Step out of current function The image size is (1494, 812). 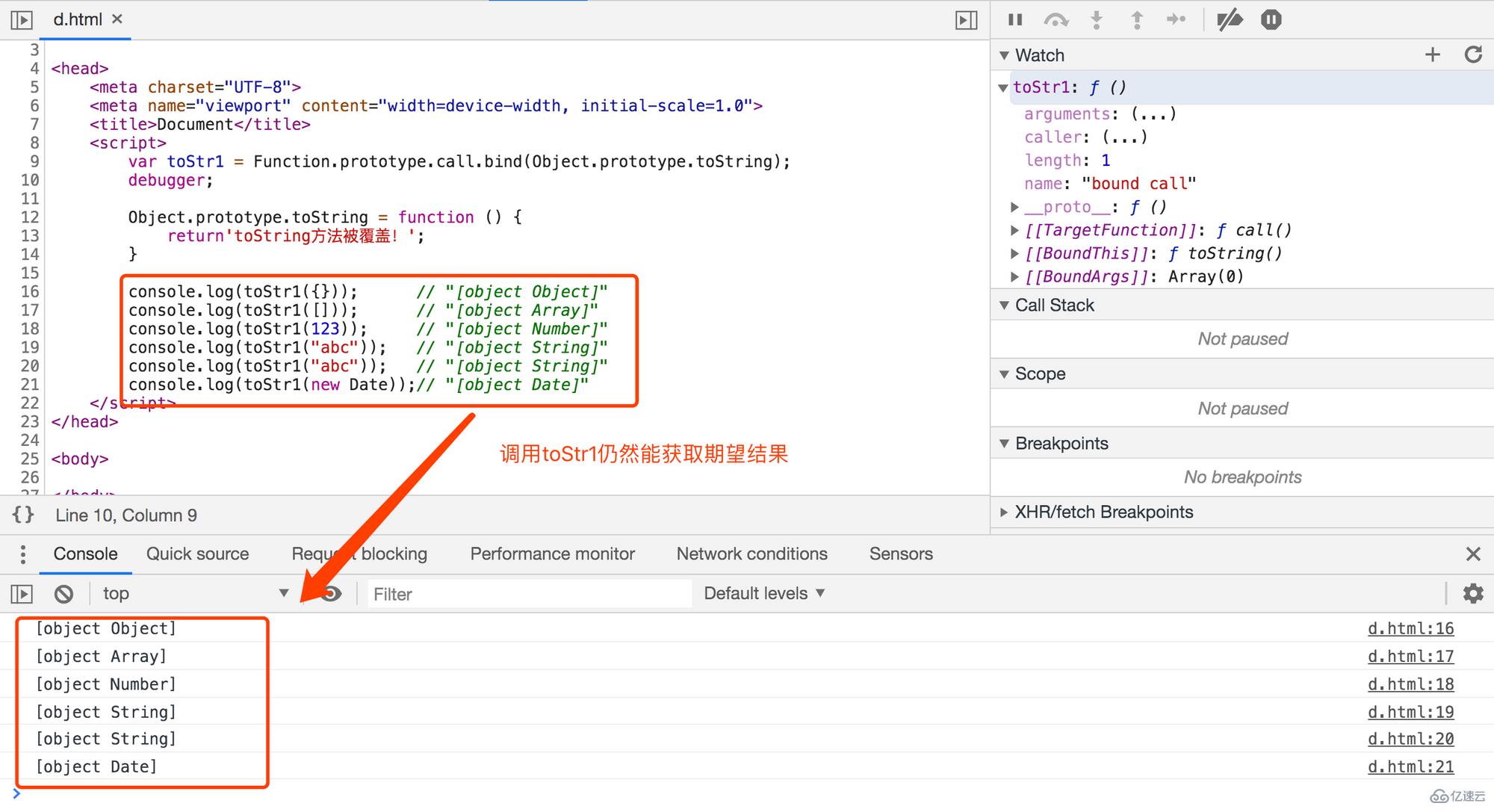(1136, 20)
